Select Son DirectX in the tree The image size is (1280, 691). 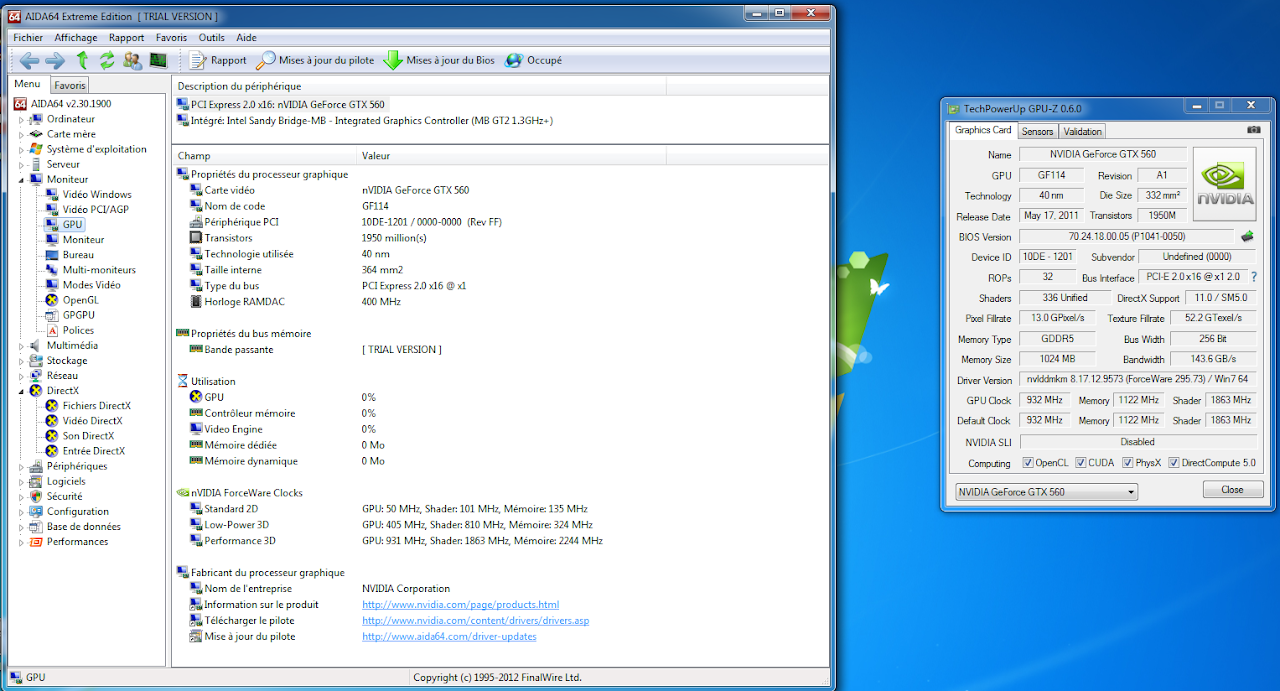tap(80, 436)
